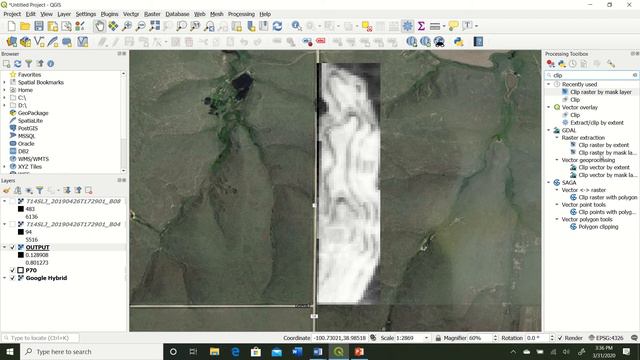Viewport: 640px width, 360px height.
Task: Open the Help Contents book icon
Action: coord(478,42)
